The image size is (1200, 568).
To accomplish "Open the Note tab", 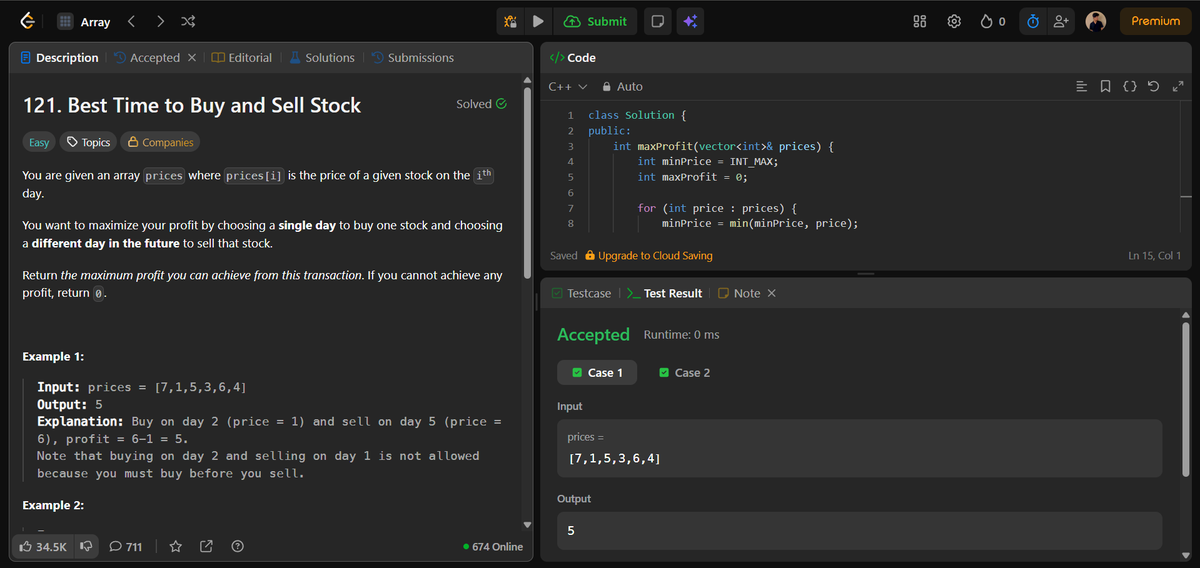I will [x=739, y=293].
